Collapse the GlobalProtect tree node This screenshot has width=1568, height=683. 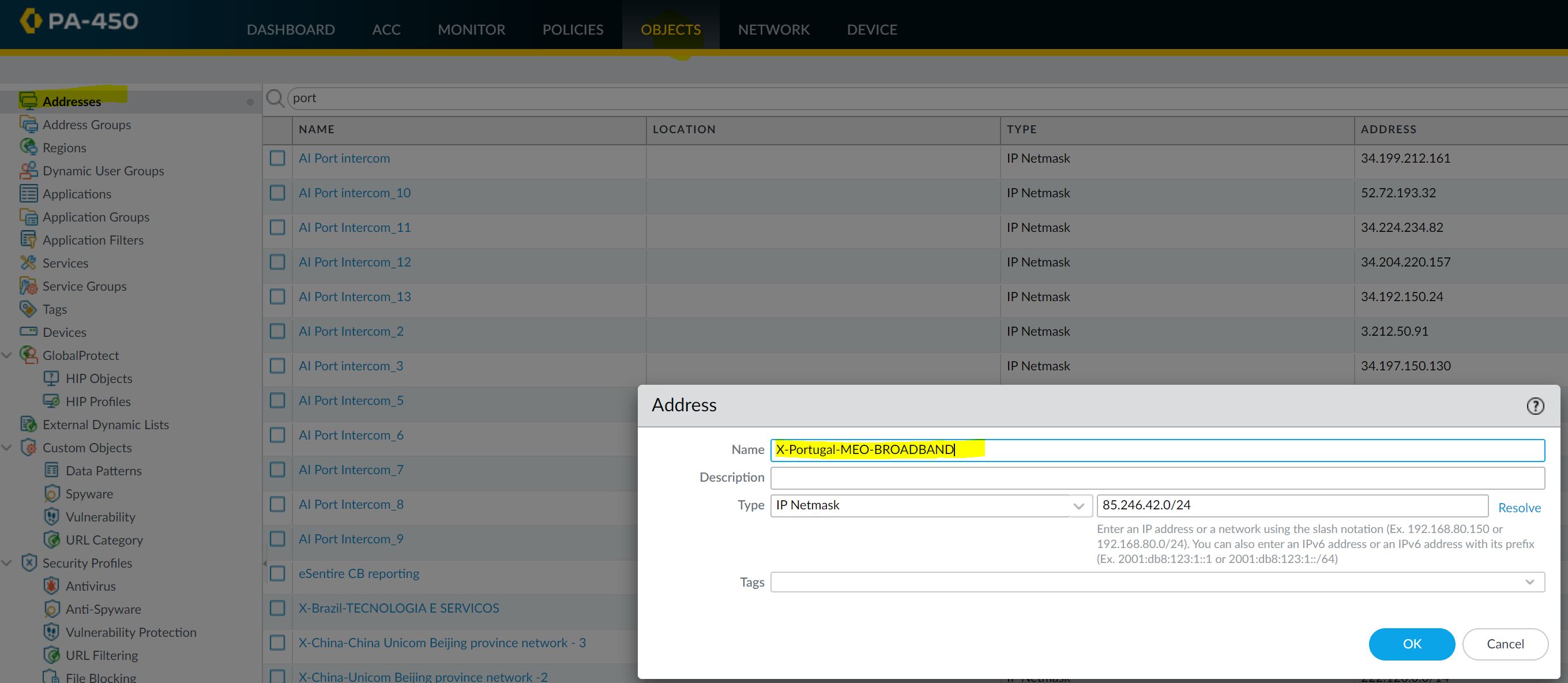pos(7,355)
